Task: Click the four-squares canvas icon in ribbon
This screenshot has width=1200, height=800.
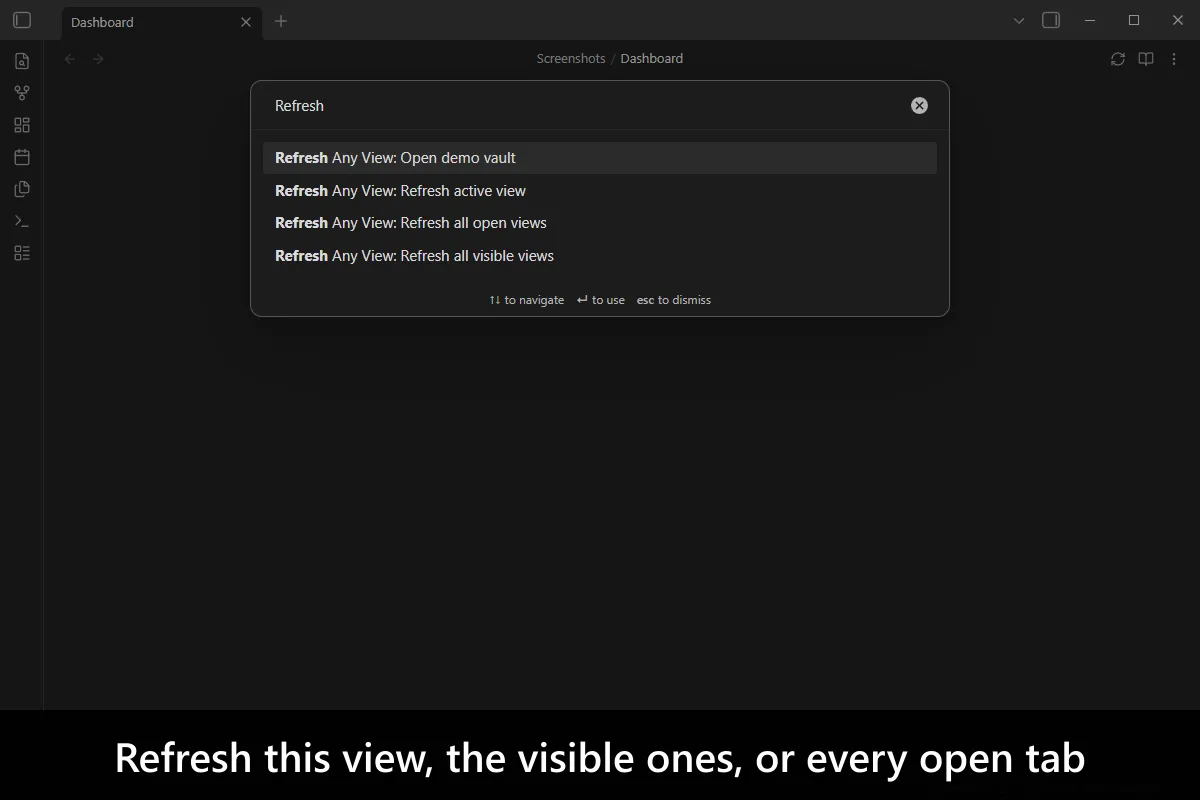Action: click(x=22, y=125)
